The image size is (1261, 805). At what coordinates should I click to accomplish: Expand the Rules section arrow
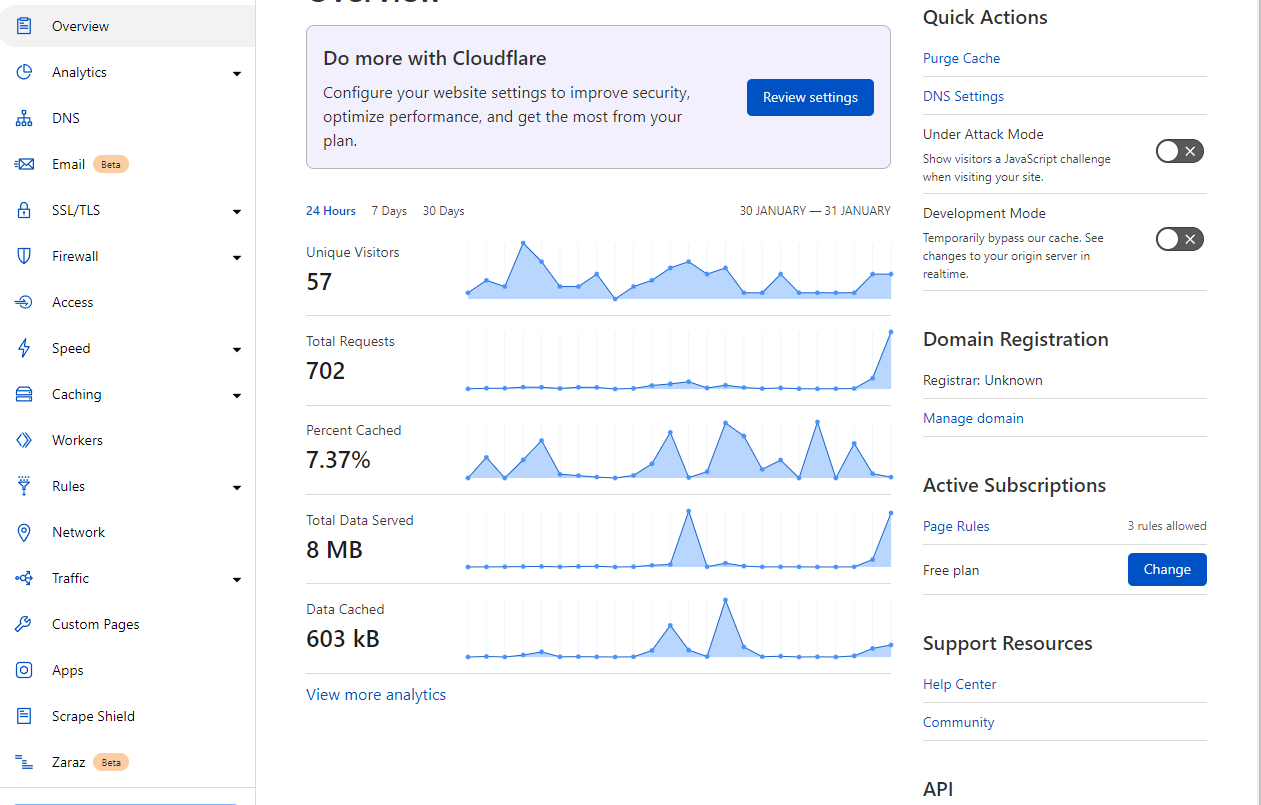[x=237, y=488]
